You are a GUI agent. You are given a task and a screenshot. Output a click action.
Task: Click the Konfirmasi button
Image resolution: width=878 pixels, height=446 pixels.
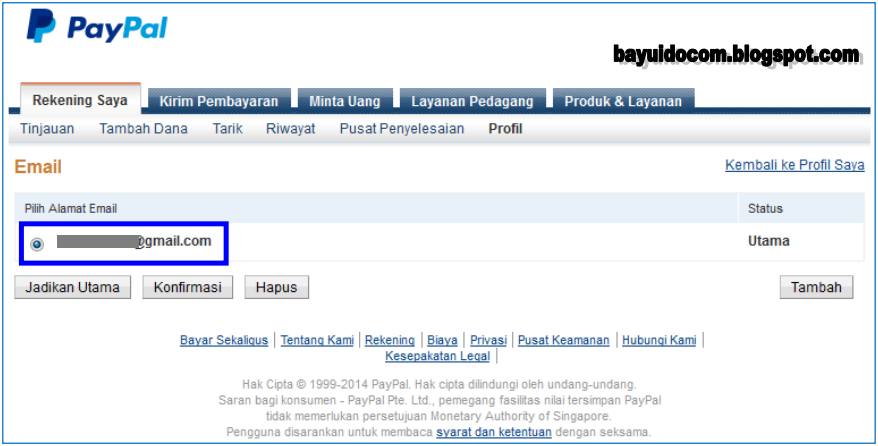[x=188, y=287]
